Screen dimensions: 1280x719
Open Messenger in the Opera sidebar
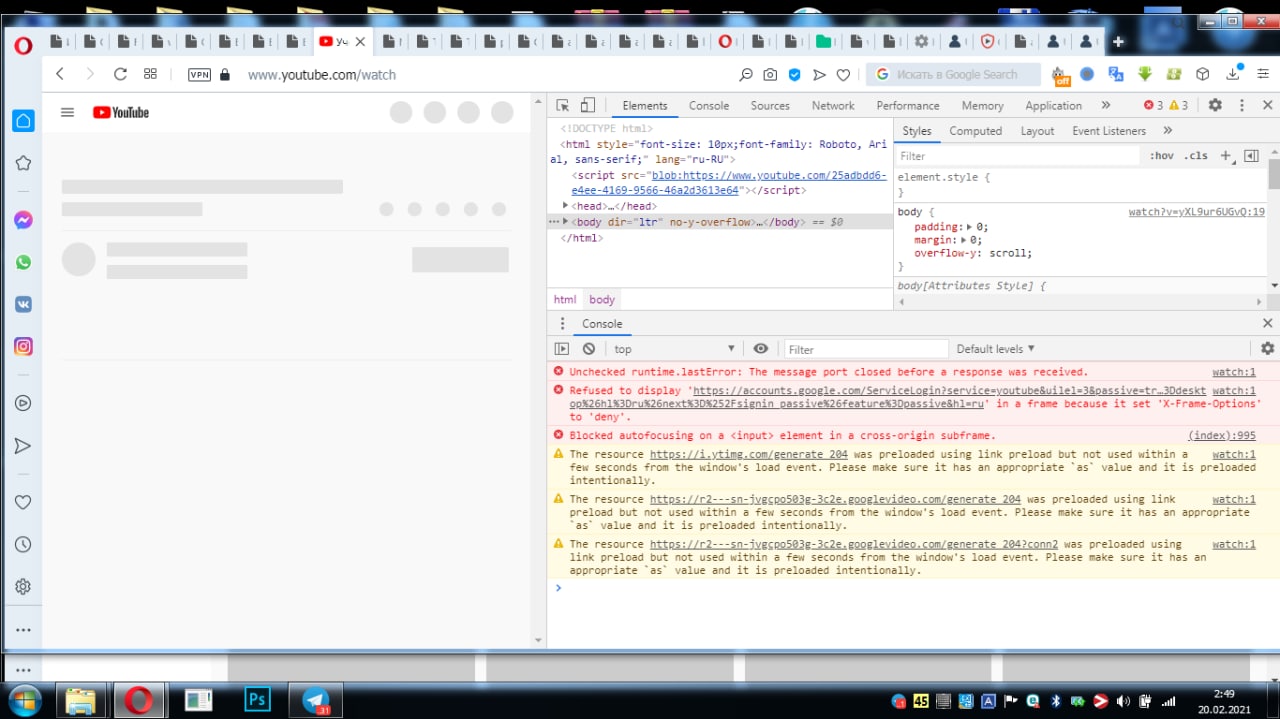click(23, 220)
